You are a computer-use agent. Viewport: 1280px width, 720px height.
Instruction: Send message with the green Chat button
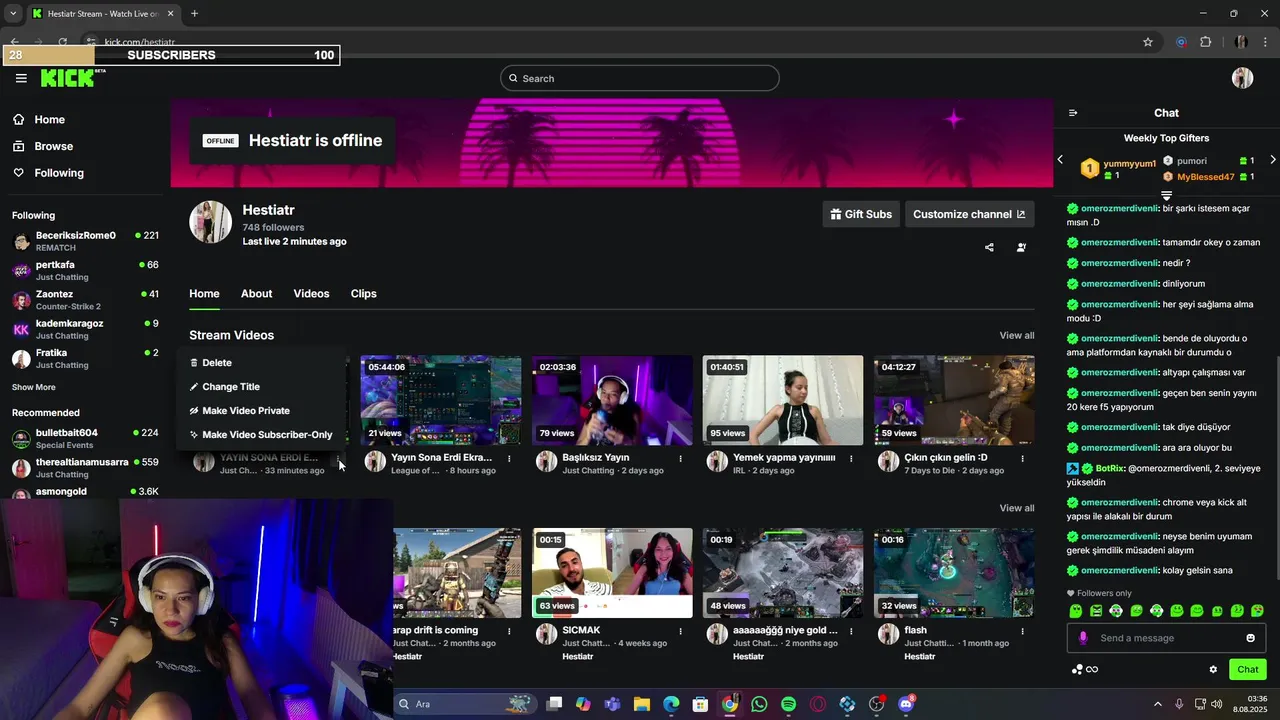(1248, 669)
